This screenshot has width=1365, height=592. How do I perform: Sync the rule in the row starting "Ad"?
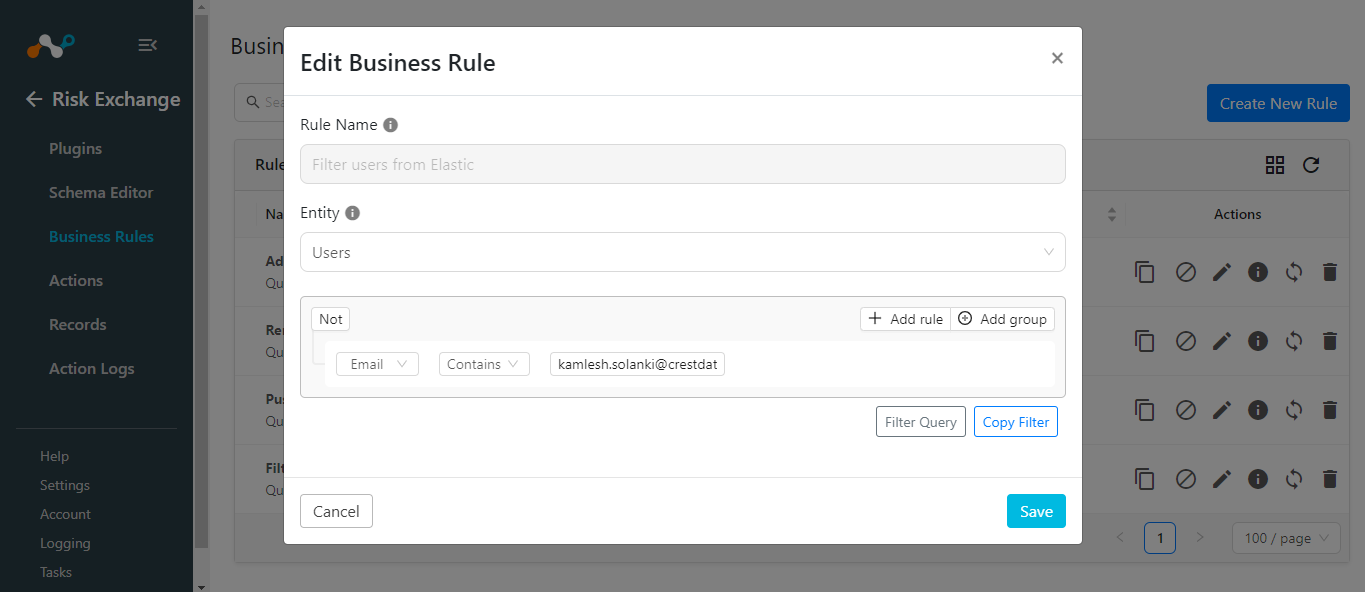pyautogui.click(x=1294, y=272)
